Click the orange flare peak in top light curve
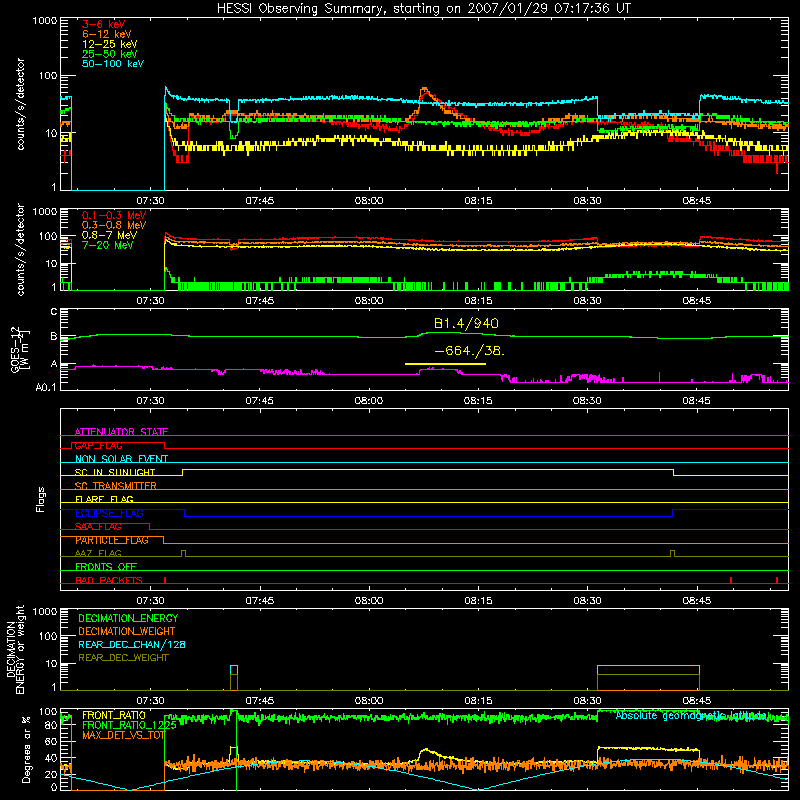 [x=424, y=90]
